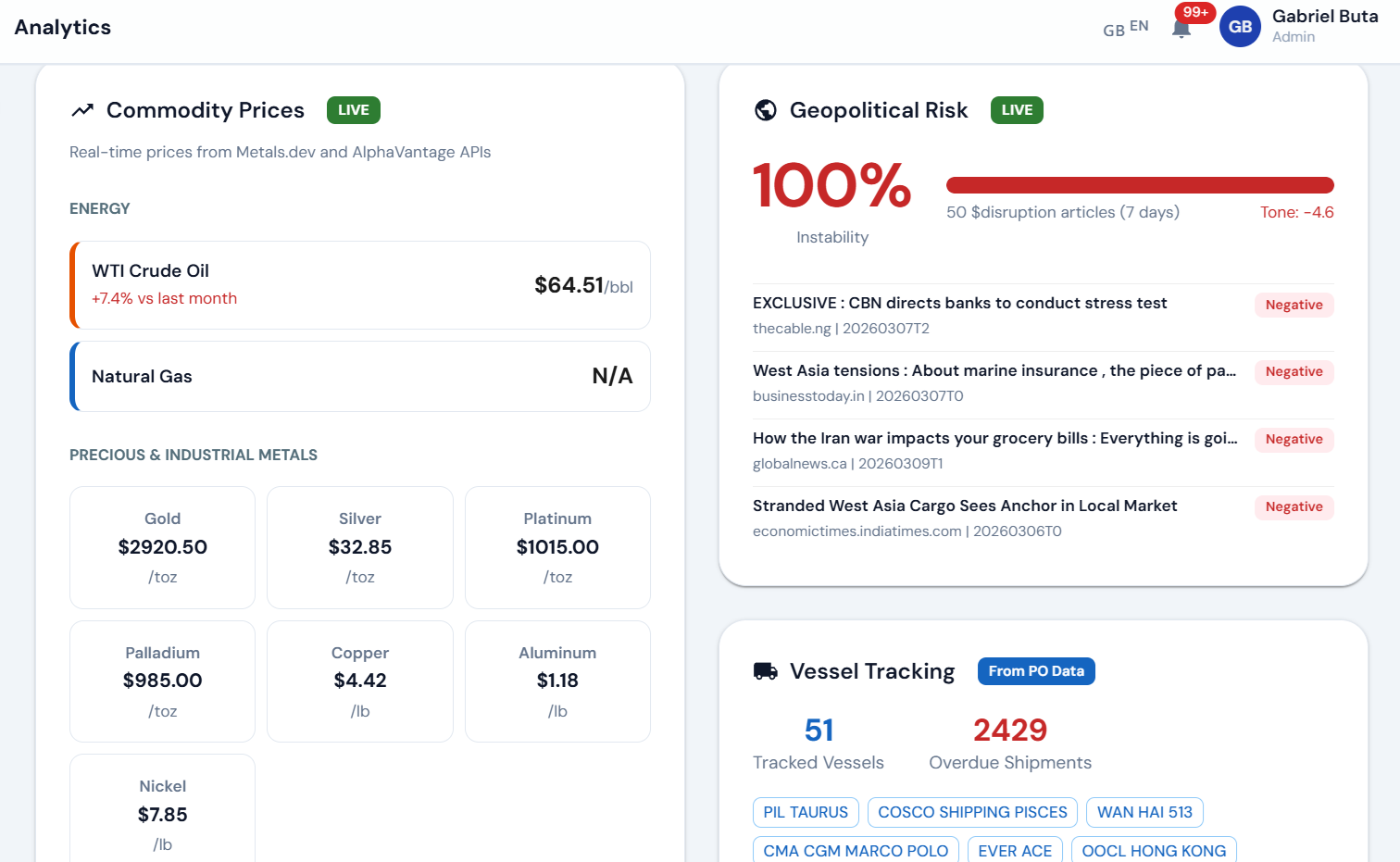Open Stranded West Asia Cargo article

pyautogui.click(x=965, y=506)
